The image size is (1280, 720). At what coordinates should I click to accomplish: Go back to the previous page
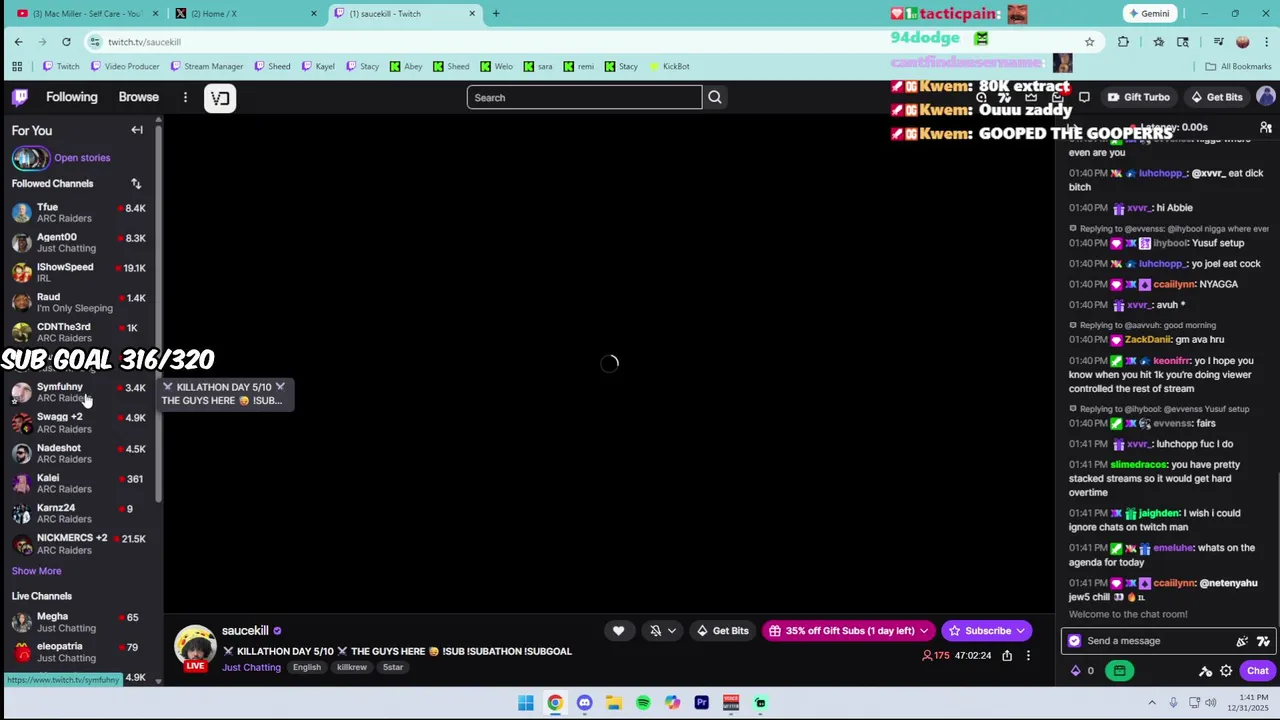pyautogui.click(x=18, y=42)
